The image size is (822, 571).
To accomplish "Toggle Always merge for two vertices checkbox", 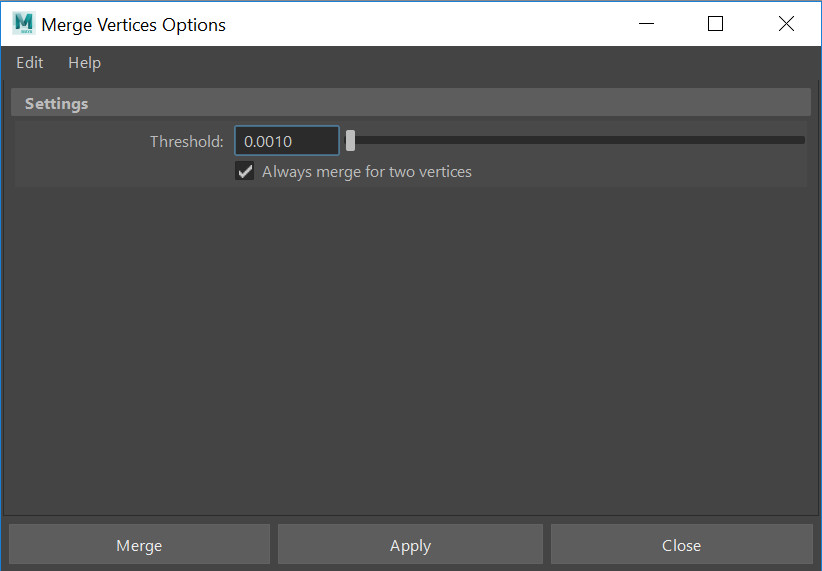I will click(244, 171).
